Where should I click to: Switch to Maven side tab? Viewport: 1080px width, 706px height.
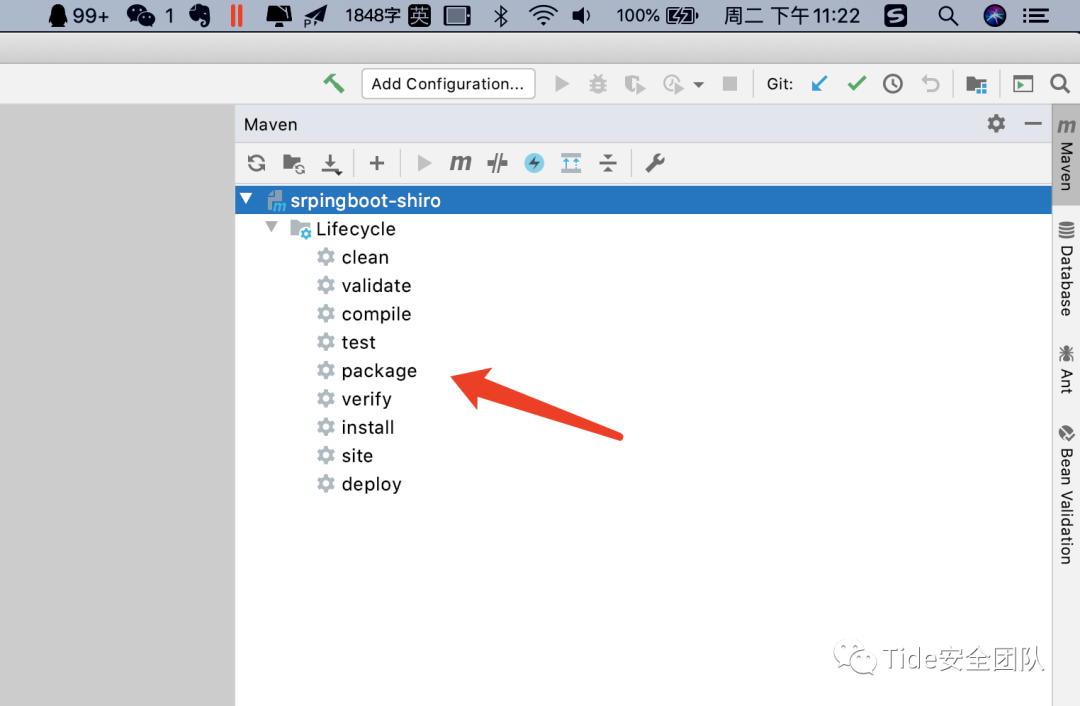pyautogui.click(x=1066, y=155)
